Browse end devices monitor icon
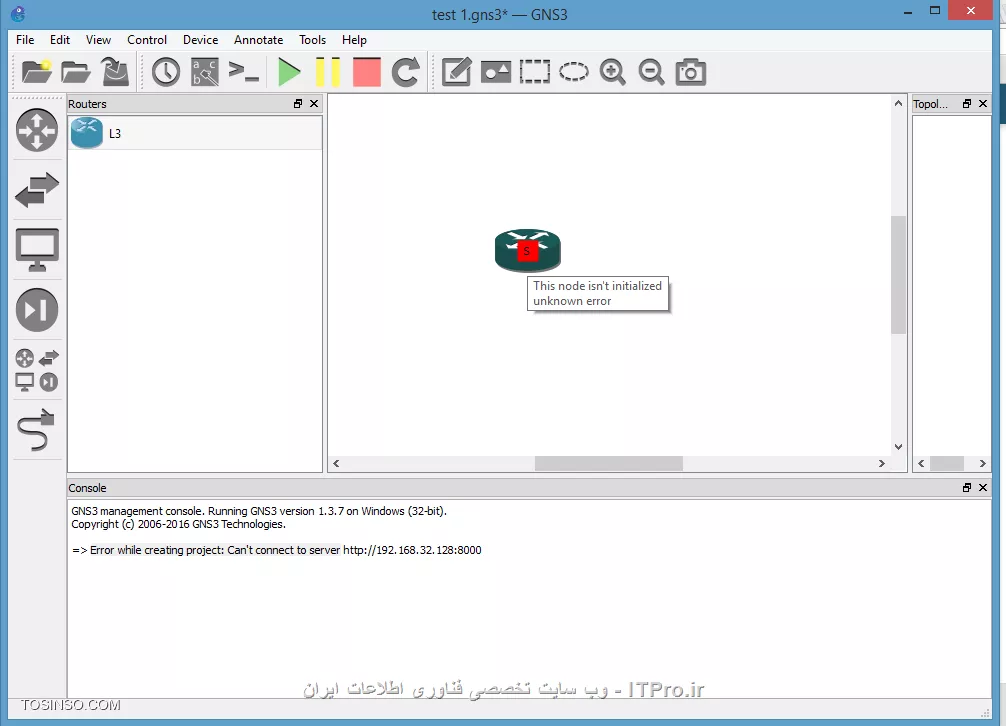This screenshot has height=726, width=1006. (x=37, y=249)
